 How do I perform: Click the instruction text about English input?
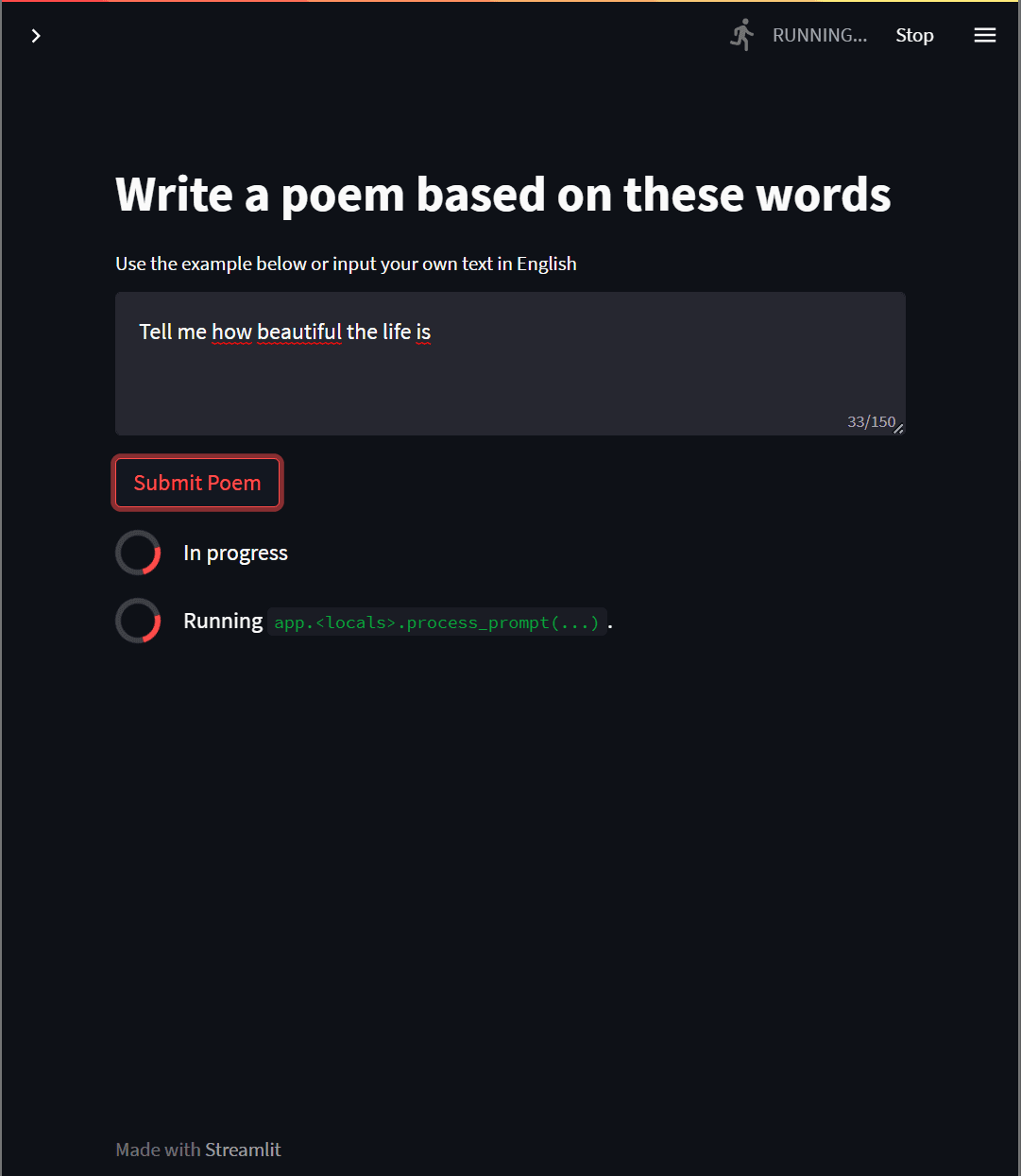346,264
